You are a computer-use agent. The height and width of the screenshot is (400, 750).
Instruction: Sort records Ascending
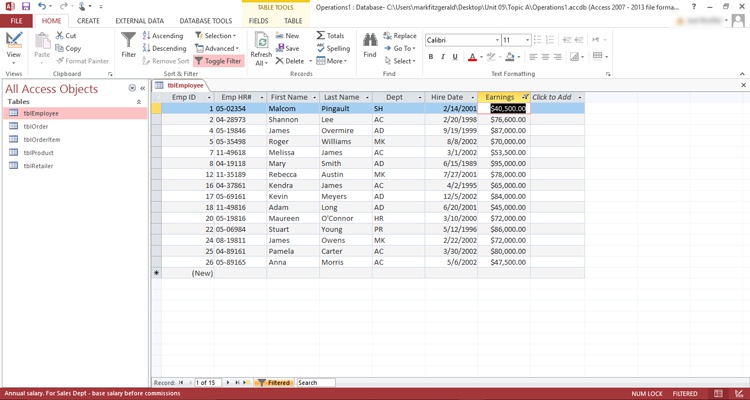pyautogui.click(x=163, y=36)
